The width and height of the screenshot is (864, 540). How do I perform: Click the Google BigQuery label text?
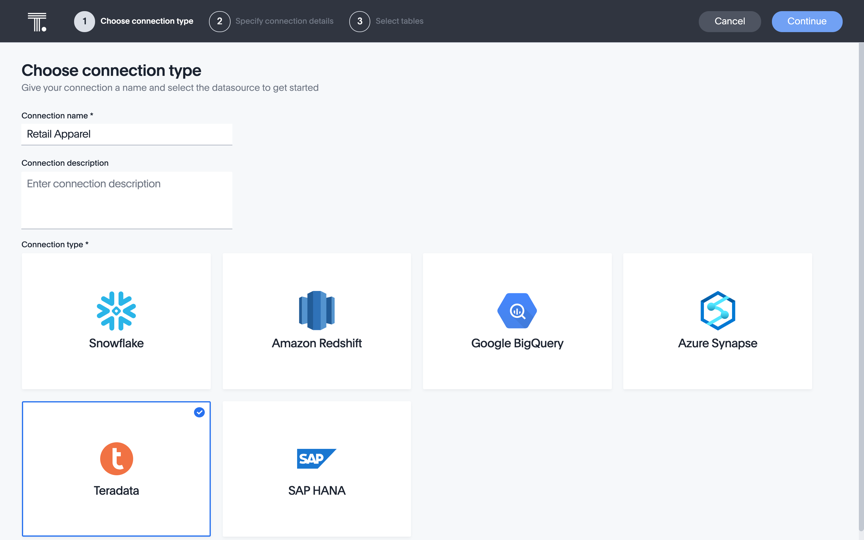click(517, 343)
